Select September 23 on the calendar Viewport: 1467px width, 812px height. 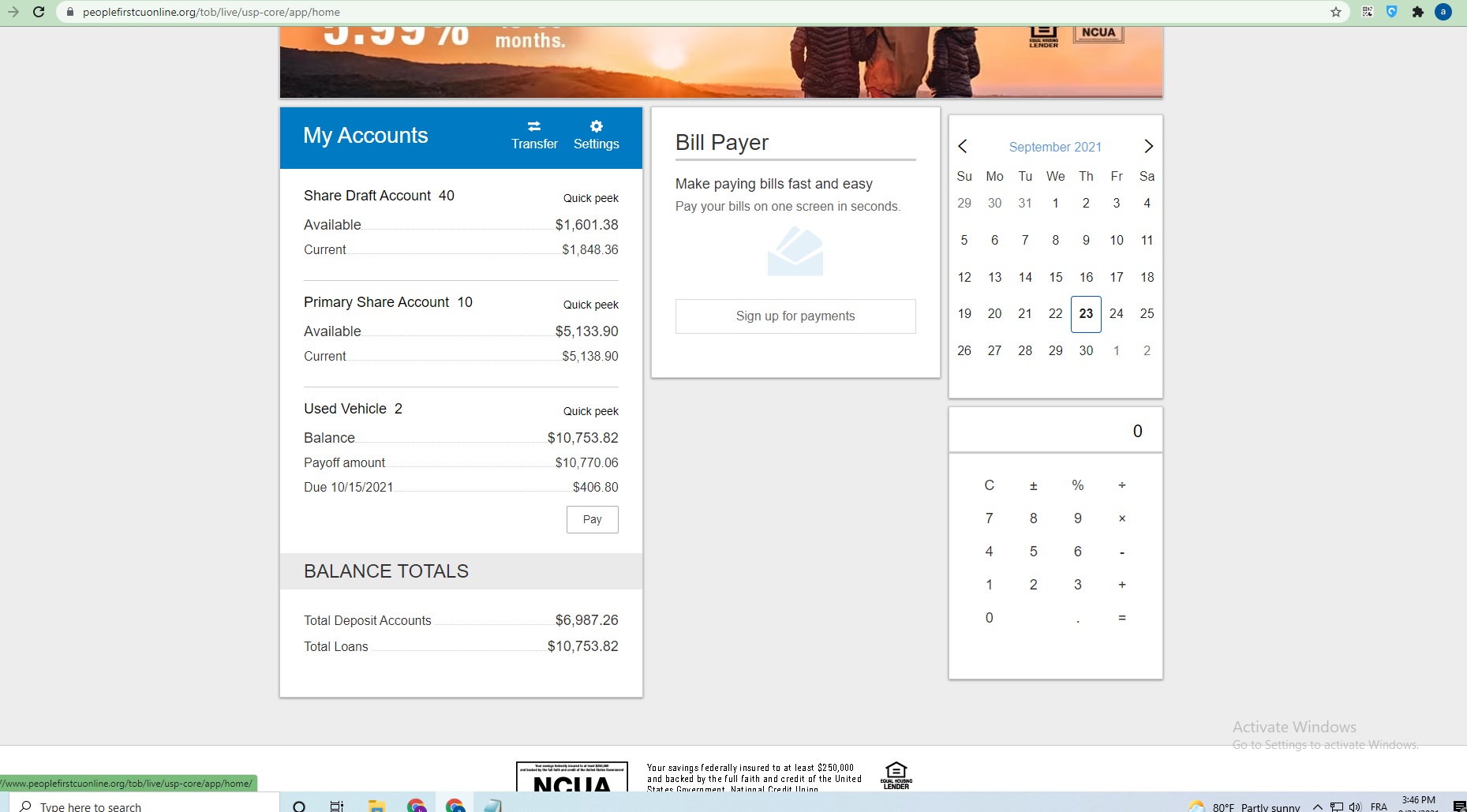1086,314
